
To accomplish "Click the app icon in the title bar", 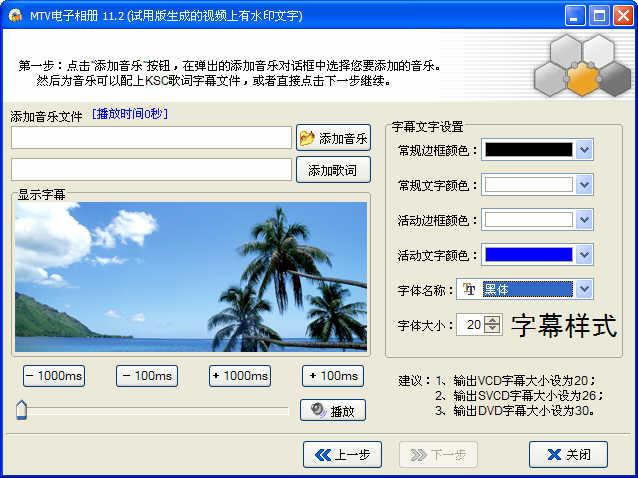I will (15, 15).
